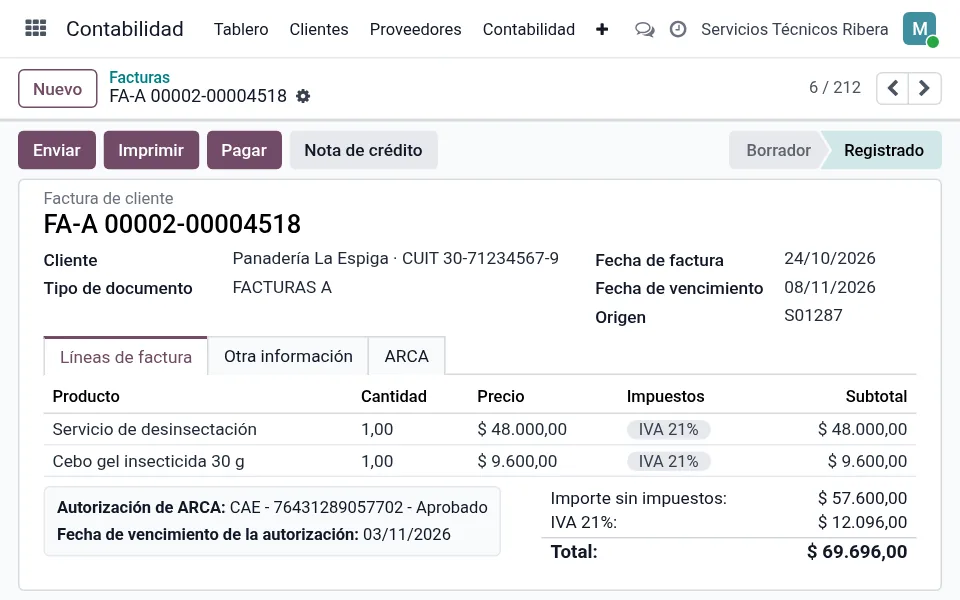
Task: Open the ARCA tab
Action: pos(407,356)
